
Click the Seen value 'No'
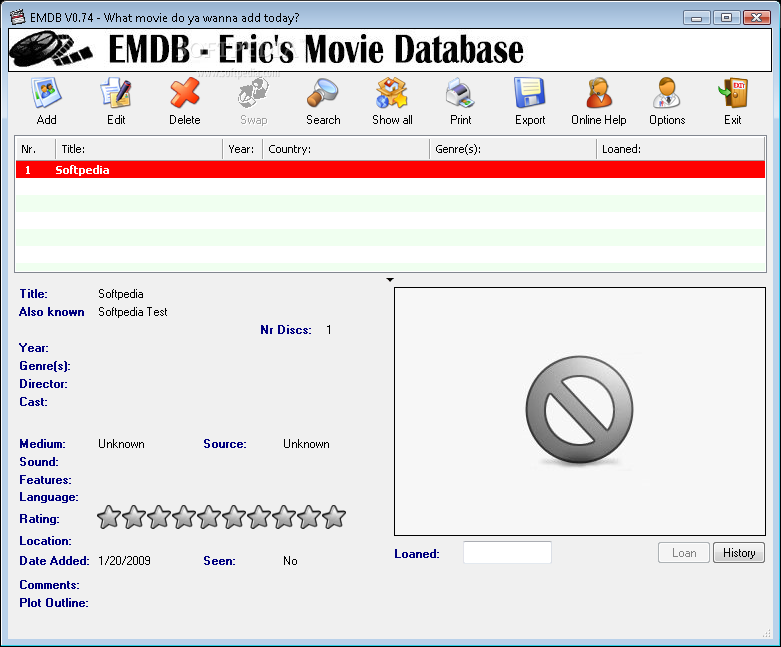[x=290, y=561]
